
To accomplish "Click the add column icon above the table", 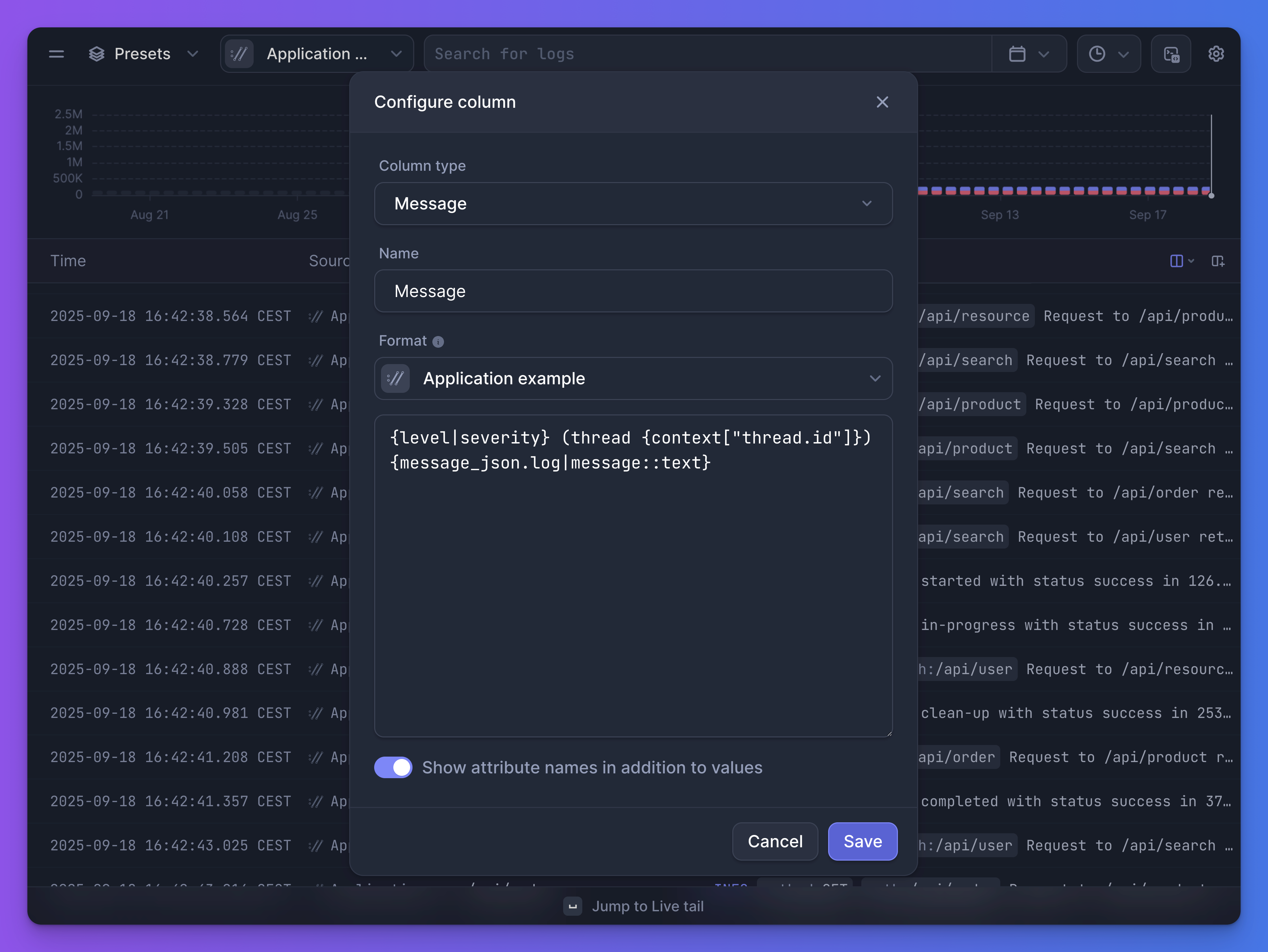I will click(1219, 261).
